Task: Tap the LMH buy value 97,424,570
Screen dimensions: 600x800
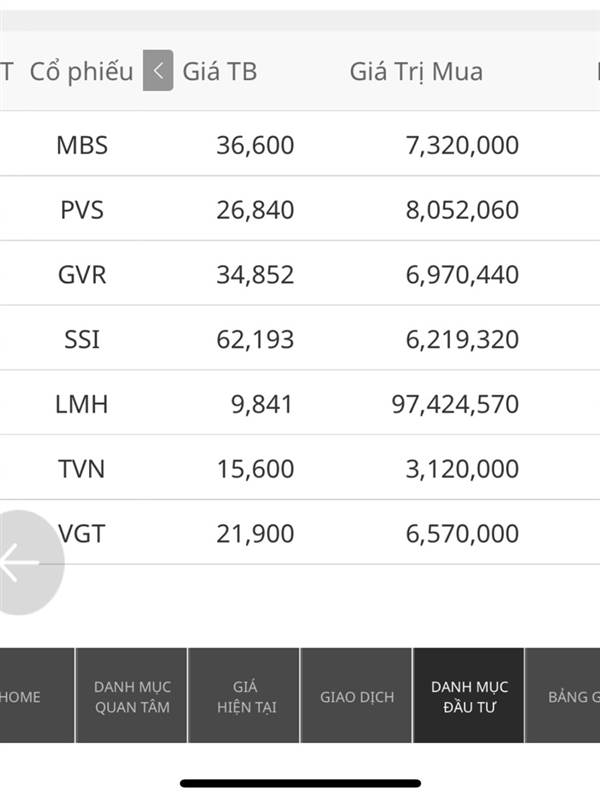Action: (x=455, y=404)
